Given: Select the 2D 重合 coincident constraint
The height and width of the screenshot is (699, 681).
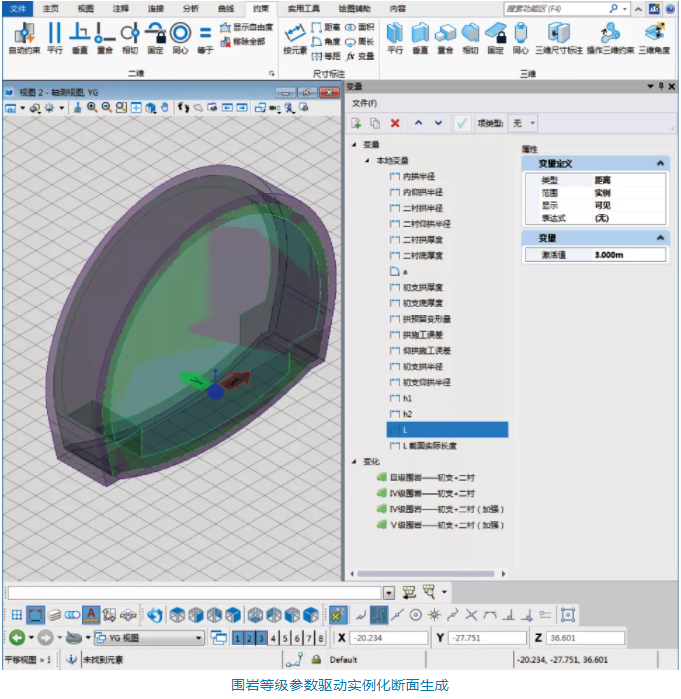Looking at the screenshot, I should coord(105,38).
